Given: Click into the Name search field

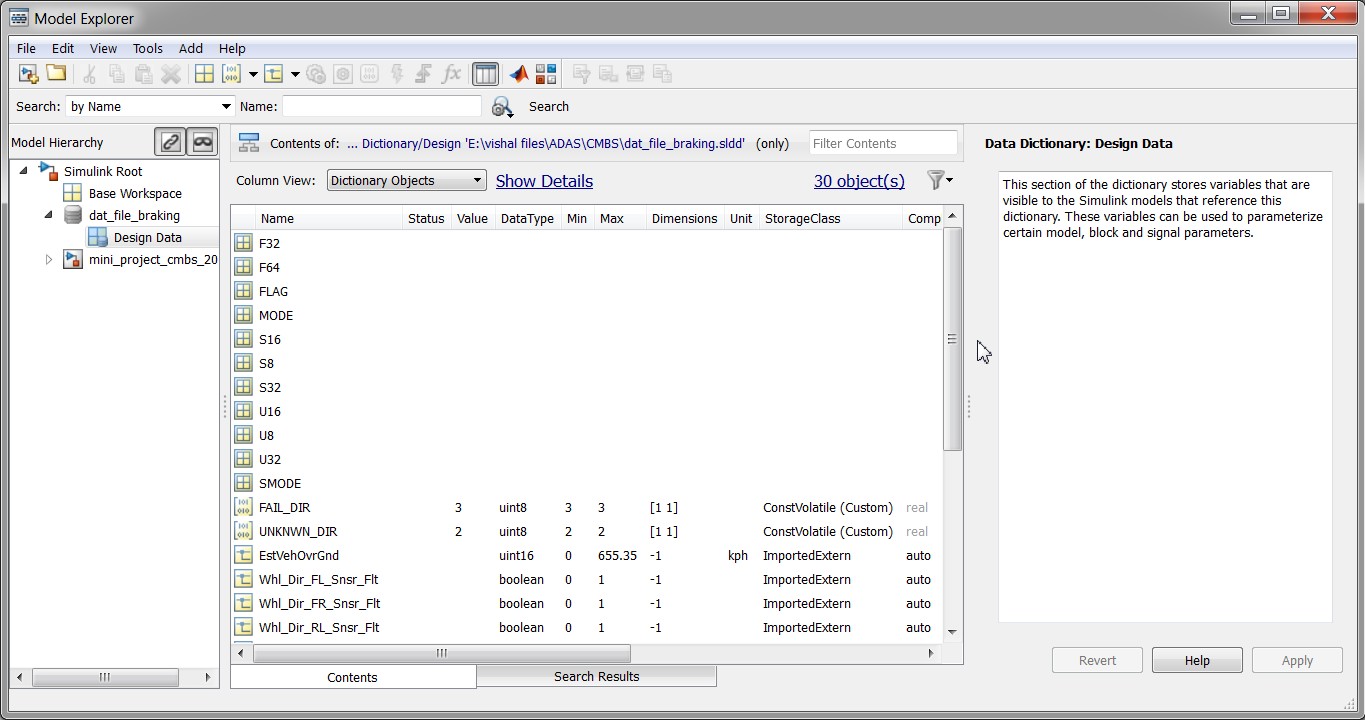Looking at the screenshot, I should [382, 106].
